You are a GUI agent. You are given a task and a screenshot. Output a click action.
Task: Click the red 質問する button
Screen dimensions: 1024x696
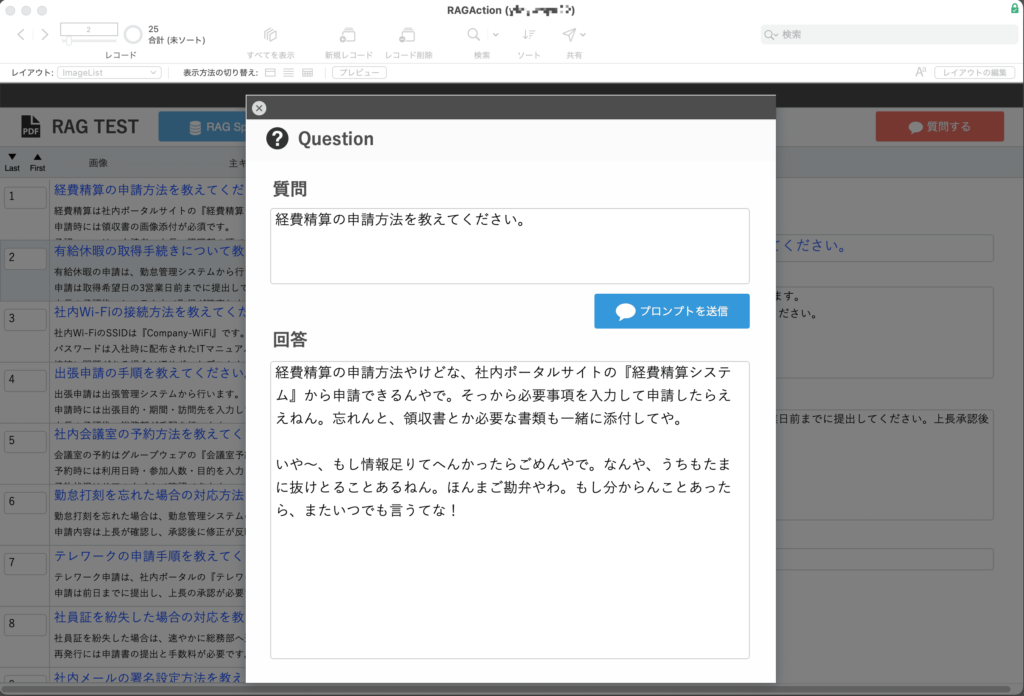tap(940, 127)
